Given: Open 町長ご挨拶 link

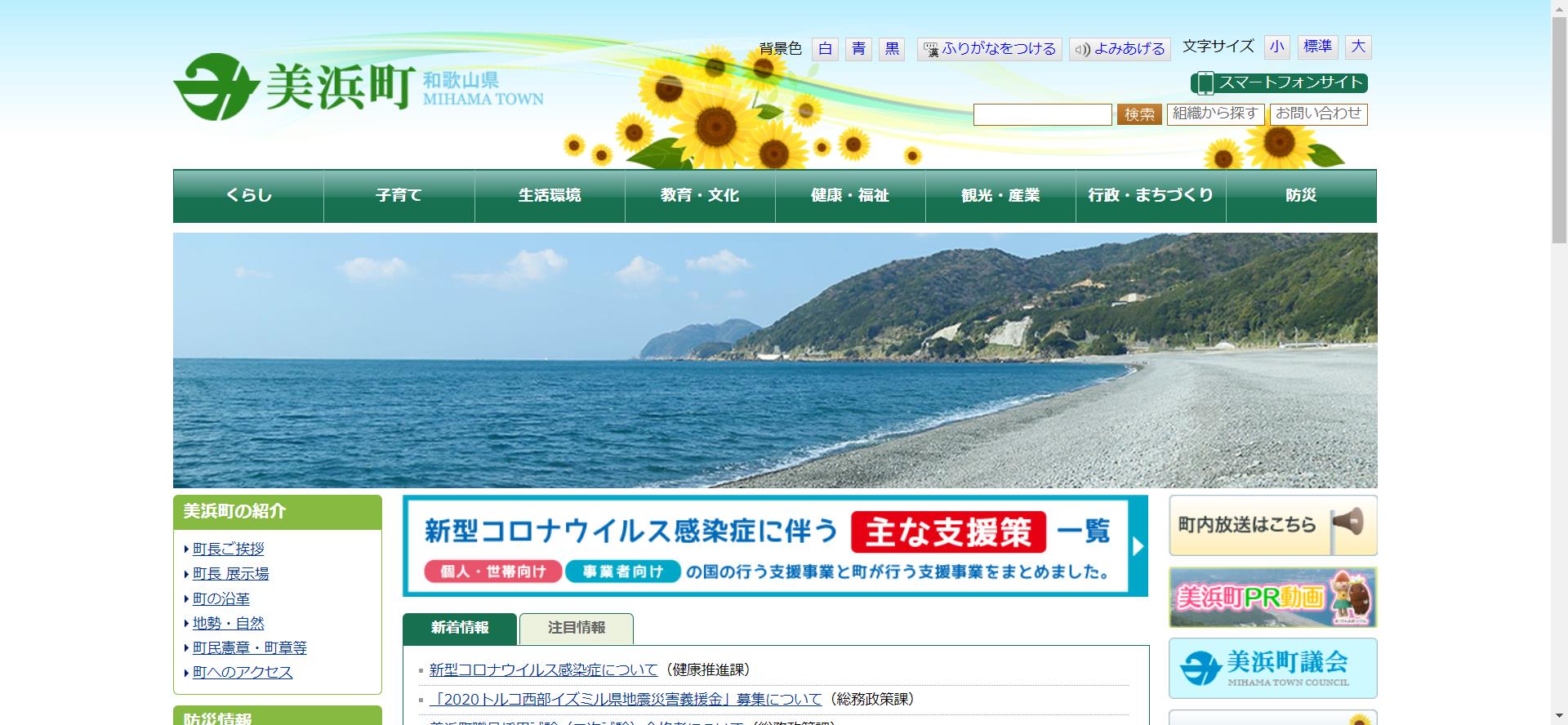Looking at the screenshot, I should pyautogui.click(x=229, y=549).
